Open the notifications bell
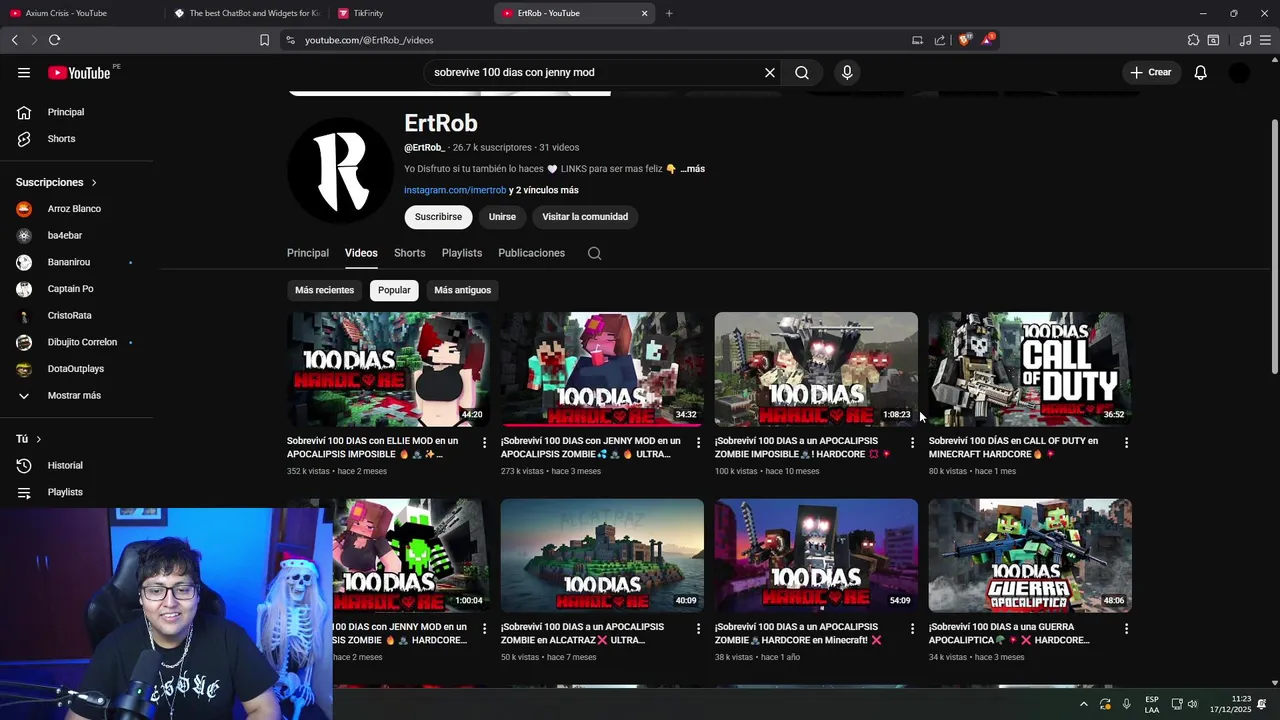Screen dimensions: 1280x720 pyautogui.click(x=1201, y=73)
